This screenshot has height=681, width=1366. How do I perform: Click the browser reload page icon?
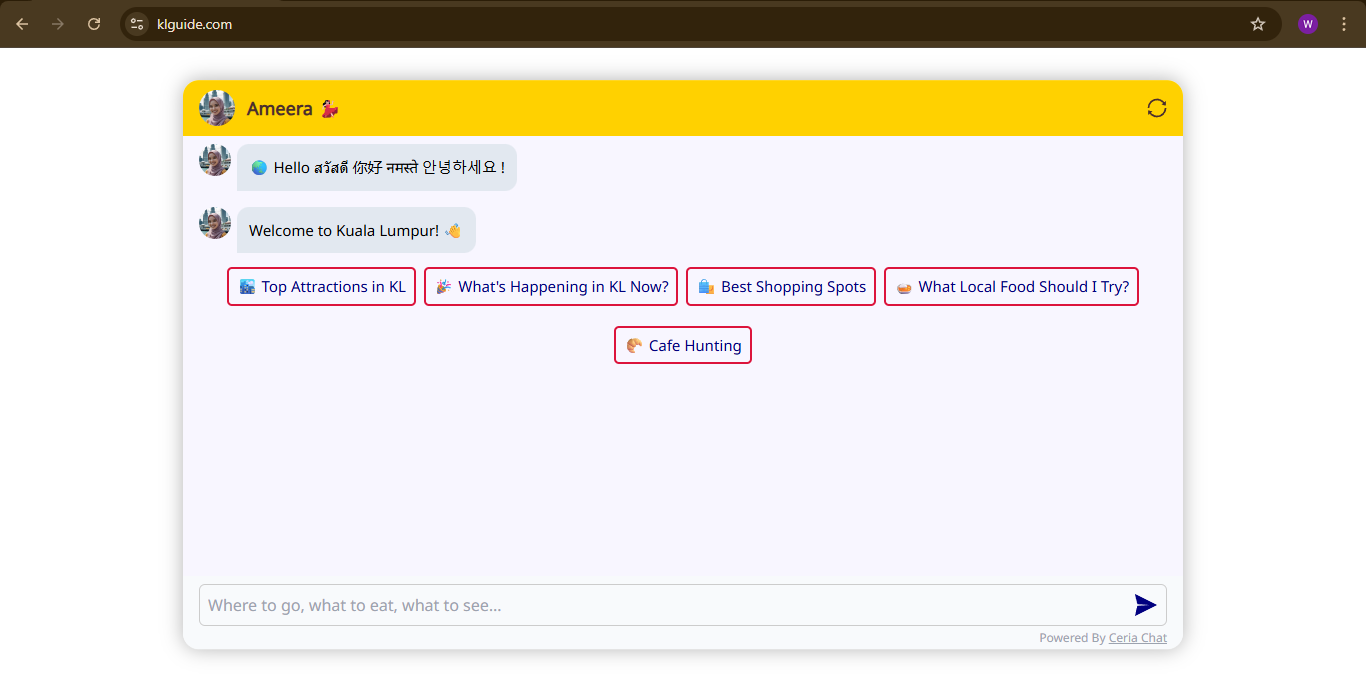pos(94,23)
